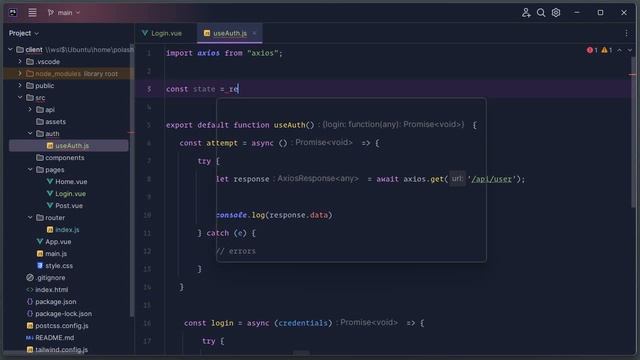Collapse the router folder
Image resolution: width=640 pixels, height=360 pixels.
click(30, 218)
